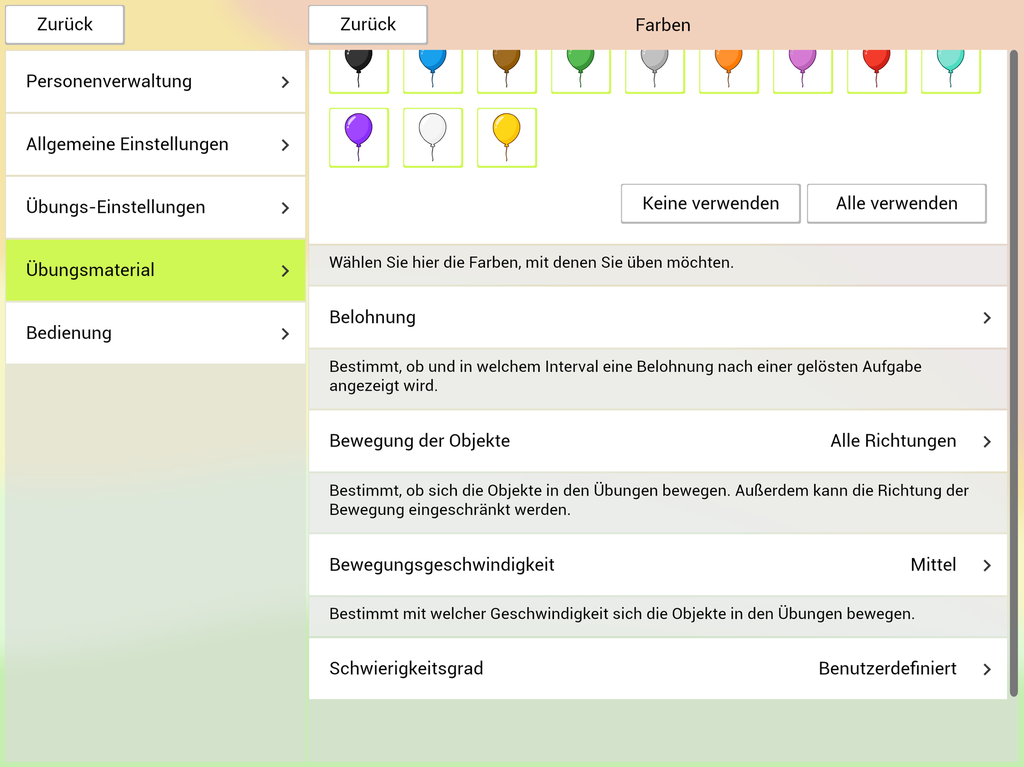Click the Bewegungsgeschwindigkeit description text
This screenshot has width=1024, height=767.
[622, 614]
